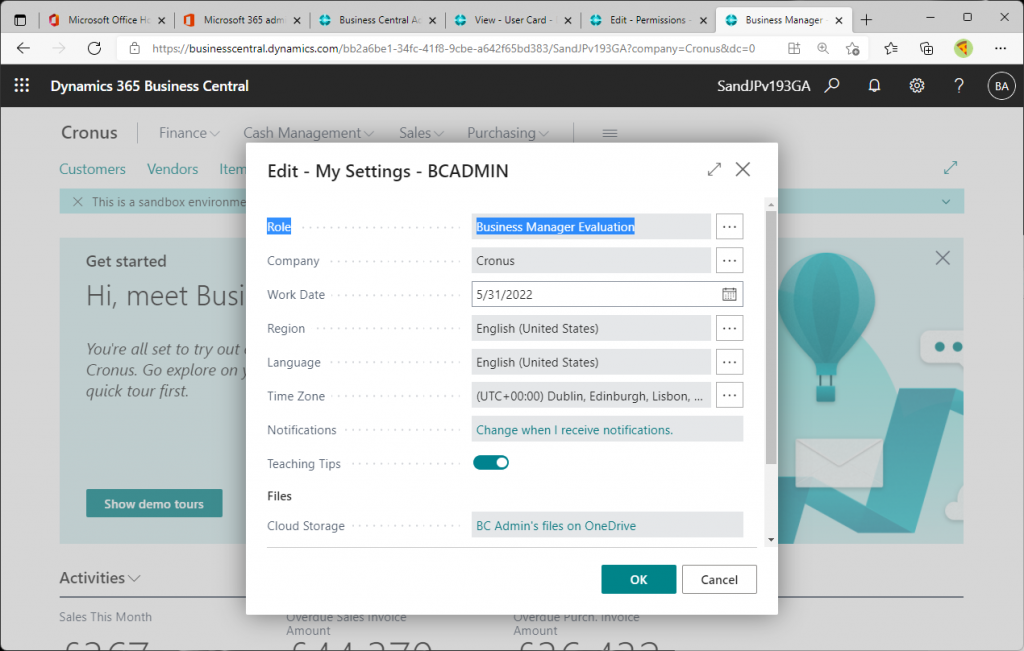This screenshot has width=1024, height=651.
Task: Open Time Zone lookup with its ellipsis button
Action: [x=729, y=395]
